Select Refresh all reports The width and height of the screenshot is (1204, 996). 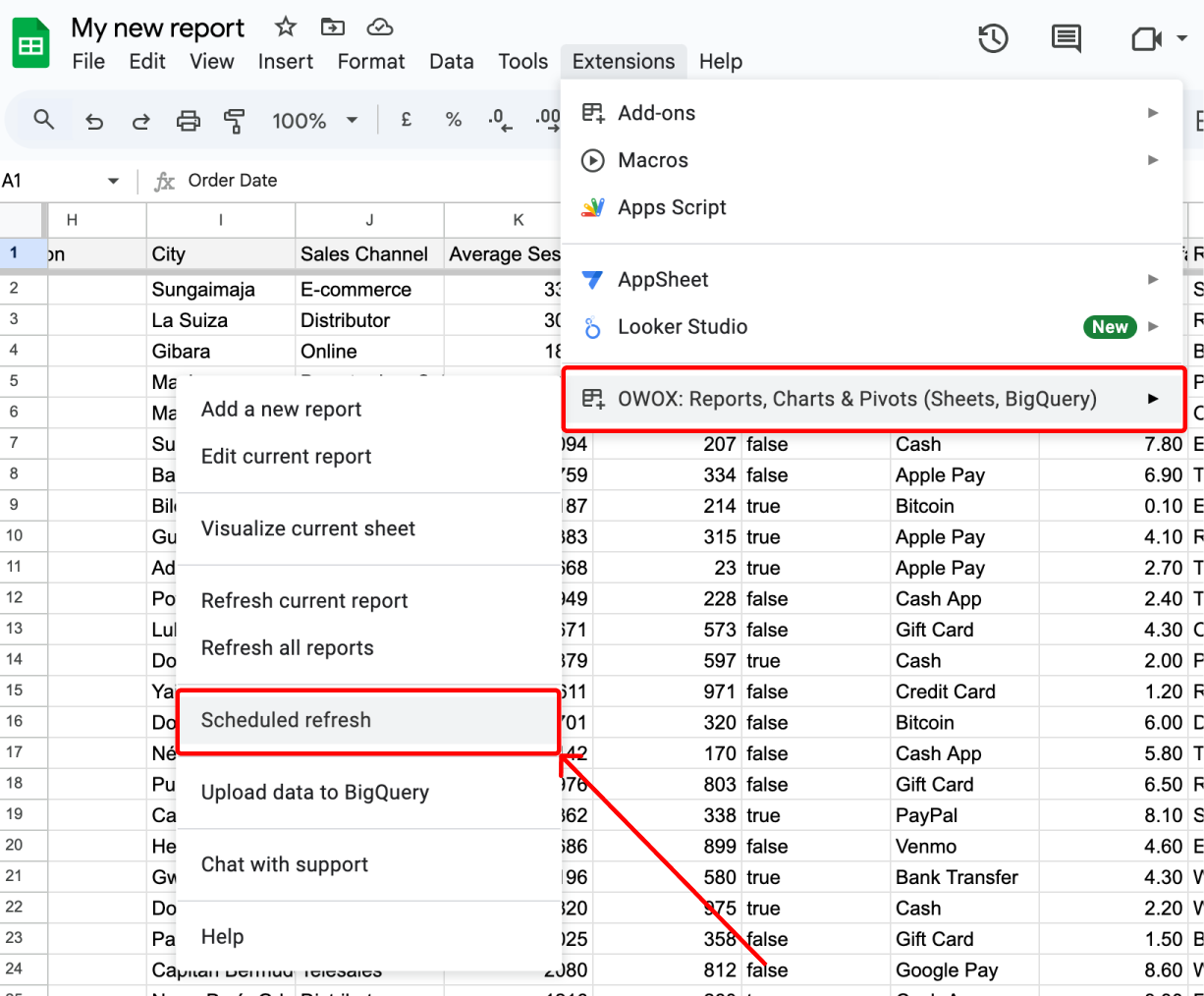368,648
